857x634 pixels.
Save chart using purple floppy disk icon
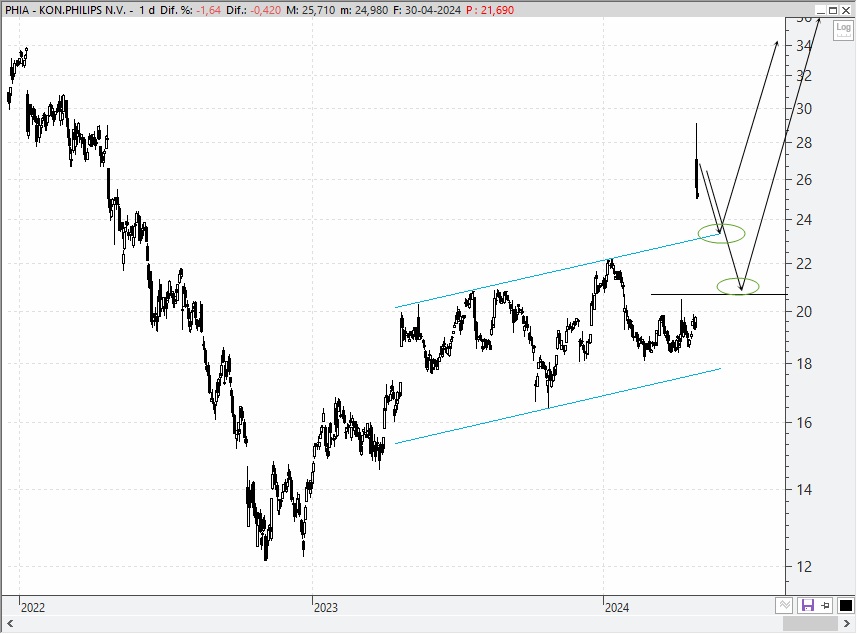(x=807, y=605)
